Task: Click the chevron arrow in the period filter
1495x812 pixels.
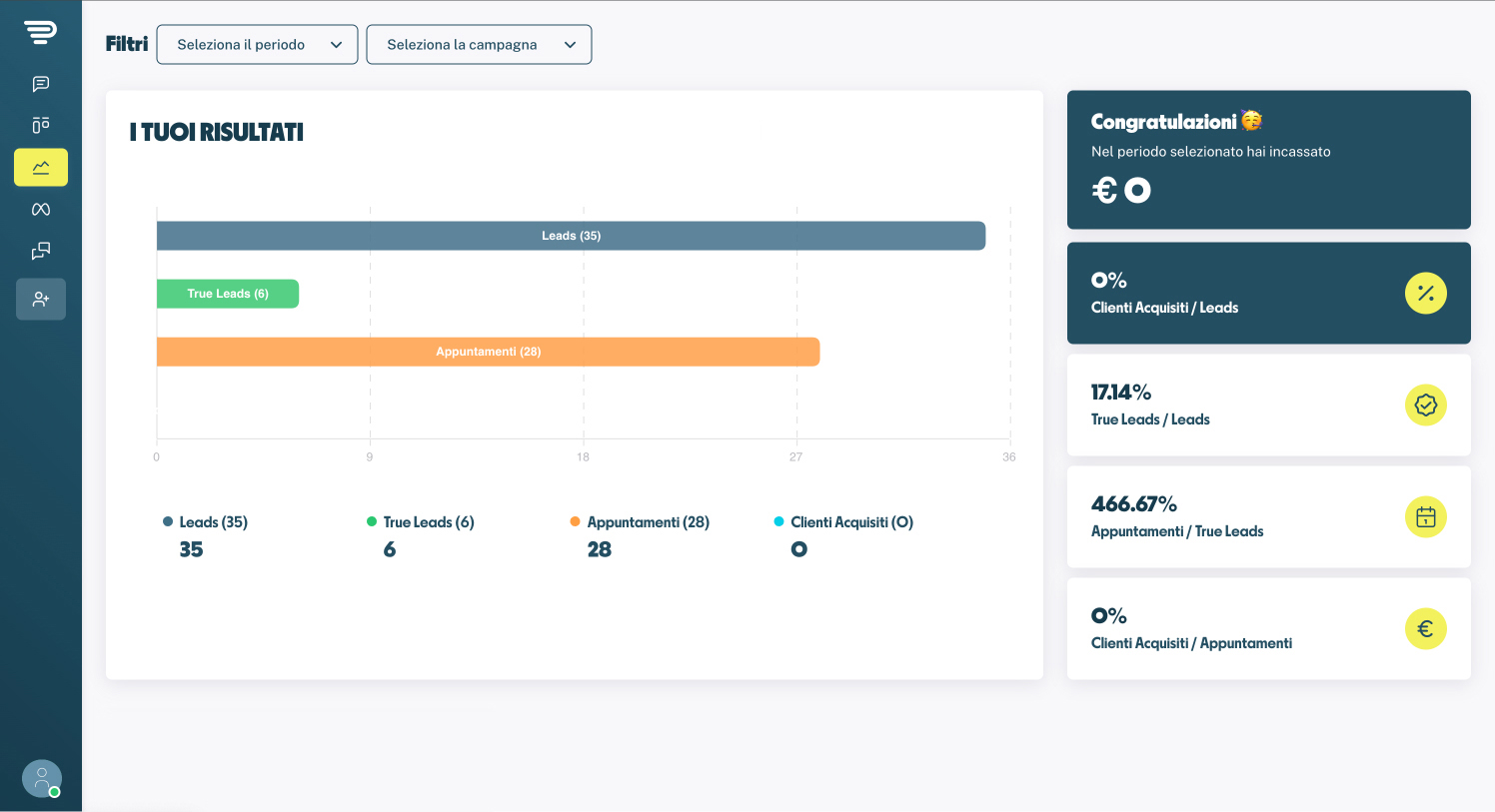Action: 337,45
